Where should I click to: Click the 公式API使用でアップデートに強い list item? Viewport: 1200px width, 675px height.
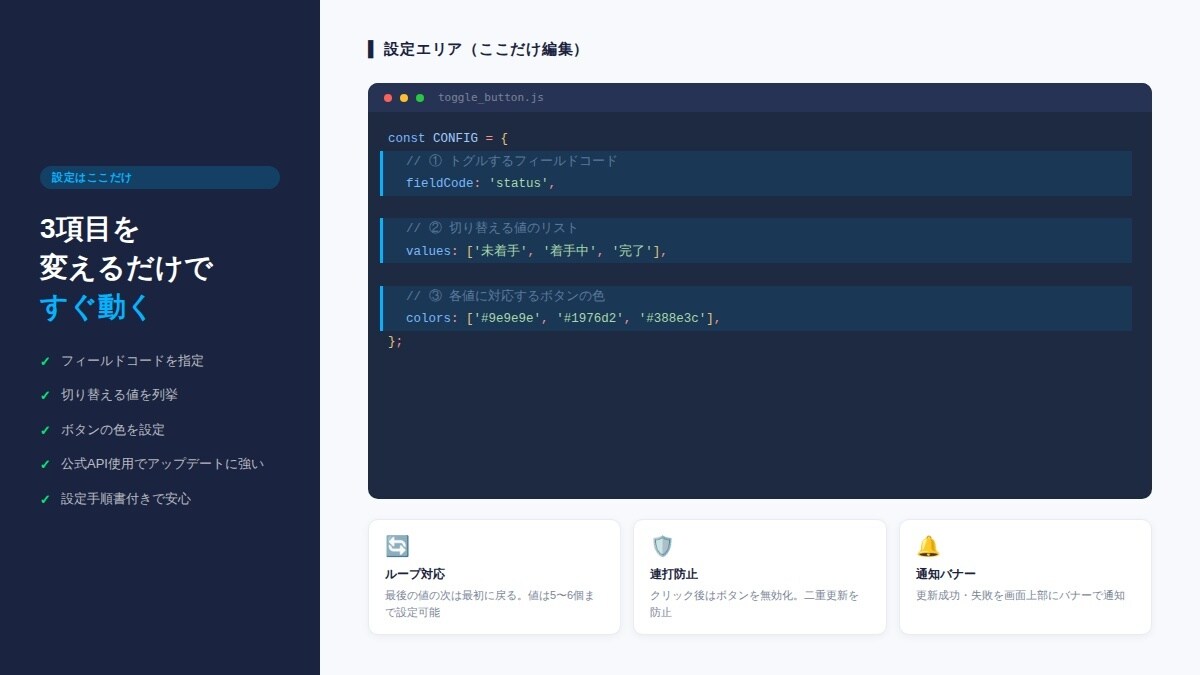pyautogui.click(x=162, y=464)
